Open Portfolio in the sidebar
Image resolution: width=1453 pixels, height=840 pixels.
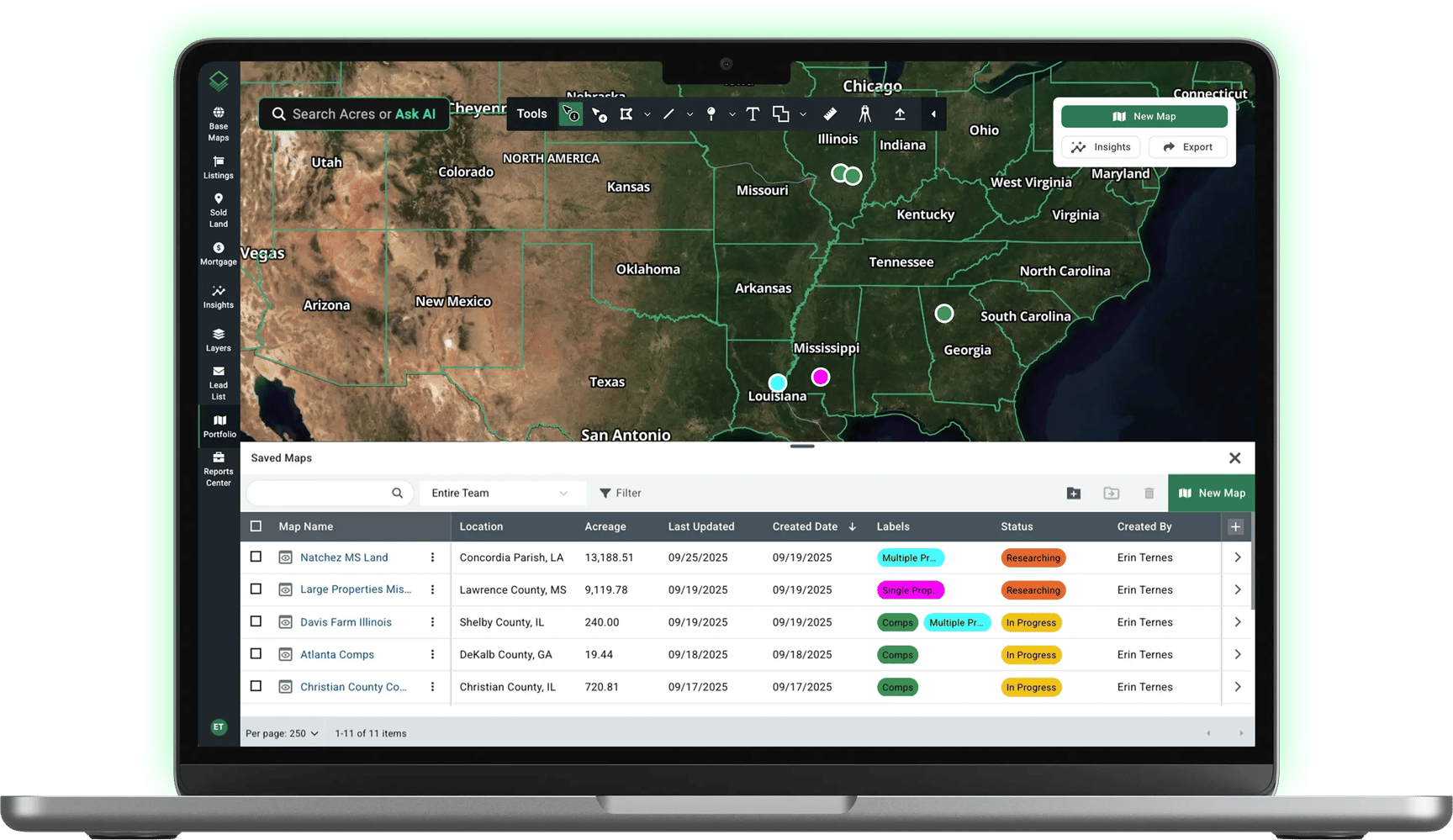219,426
